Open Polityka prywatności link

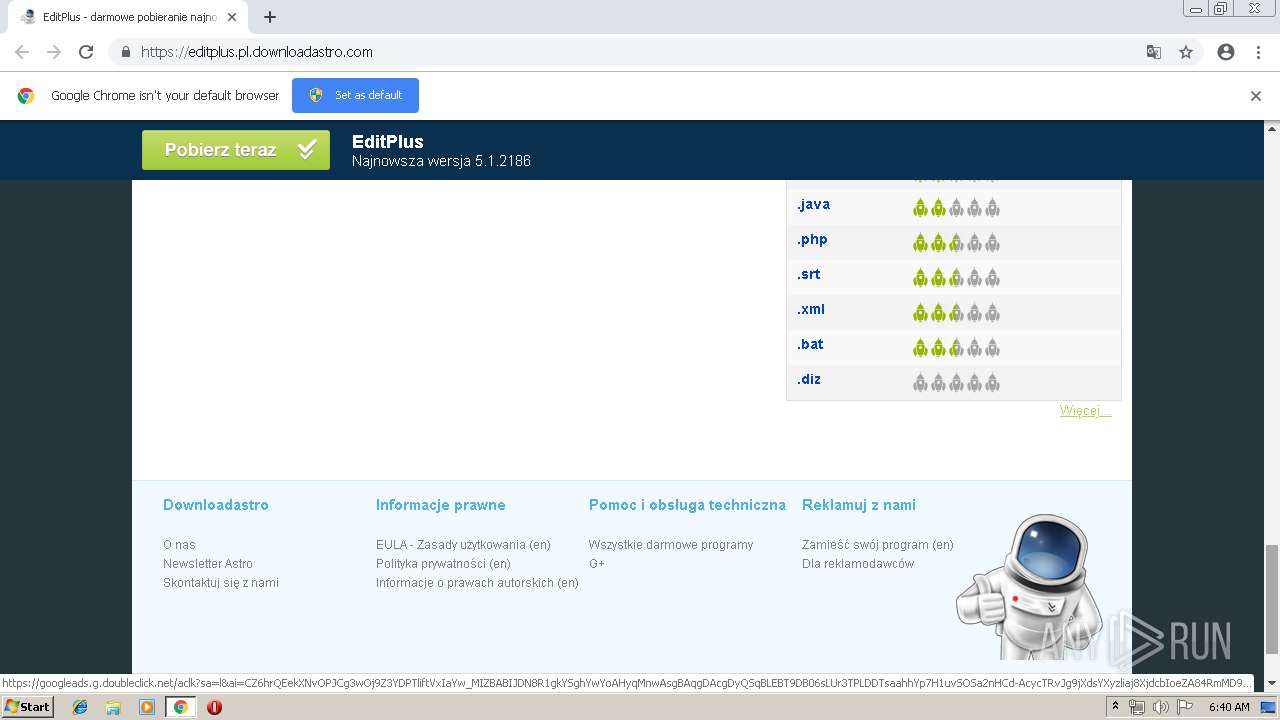pyautogui.click(x=443, y=564)
